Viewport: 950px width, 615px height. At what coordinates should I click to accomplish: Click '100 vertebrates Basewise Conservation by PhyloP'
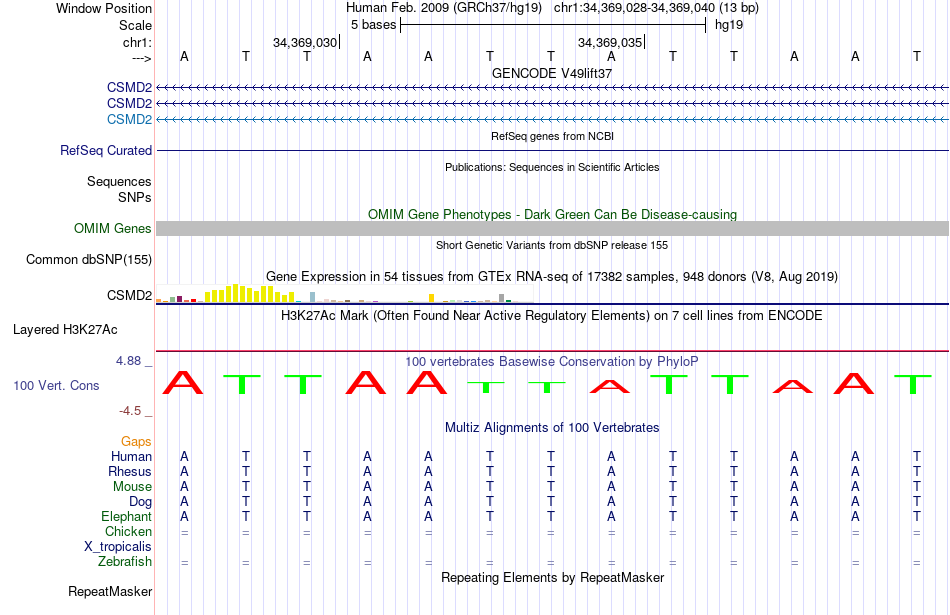552,362
